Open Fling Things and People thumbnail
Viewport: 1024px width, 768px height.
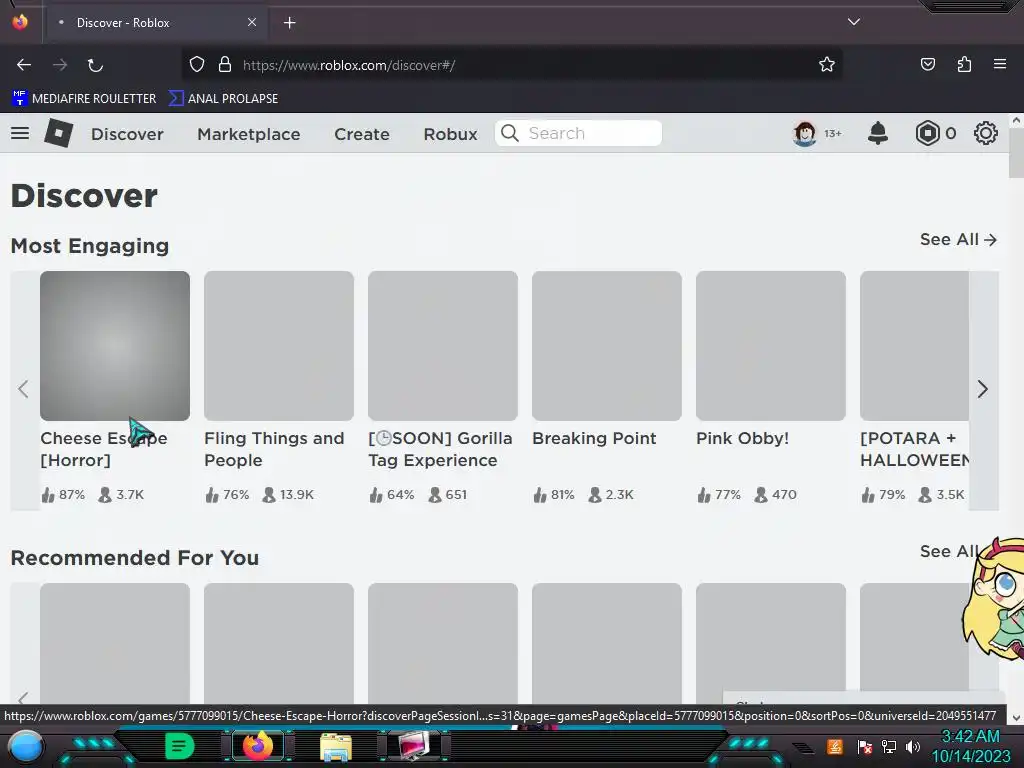[279, 345]
